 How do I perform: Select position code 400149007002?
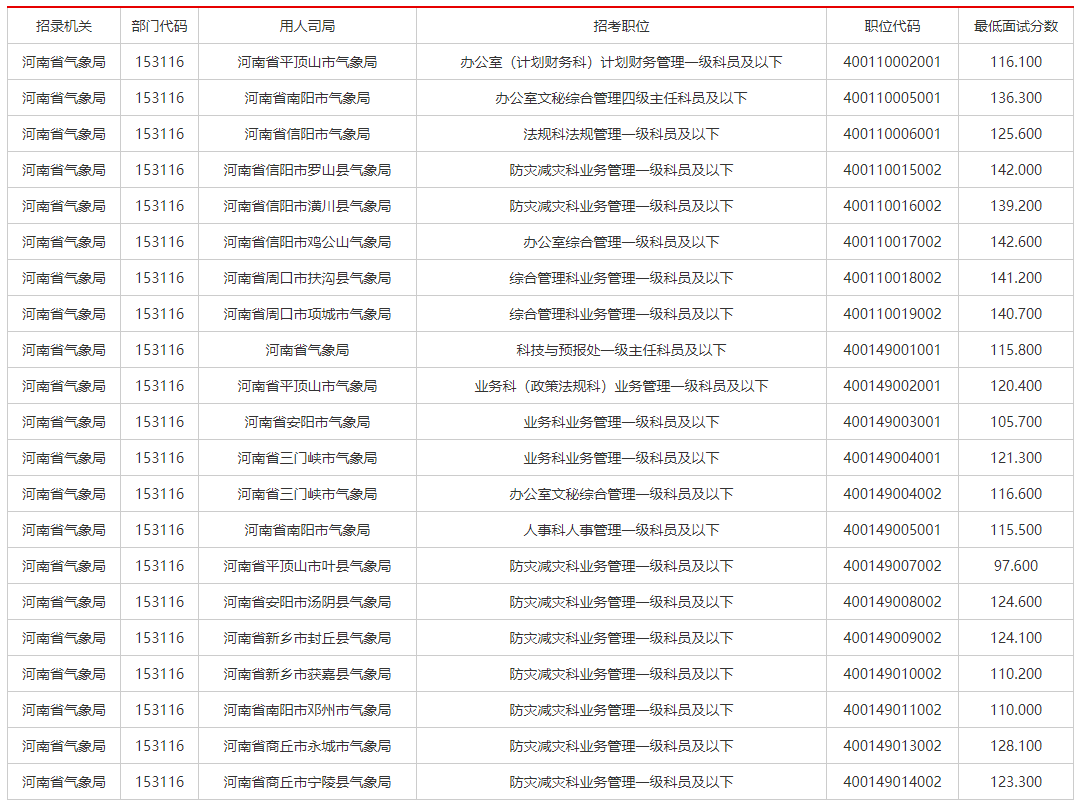point(892,566)
